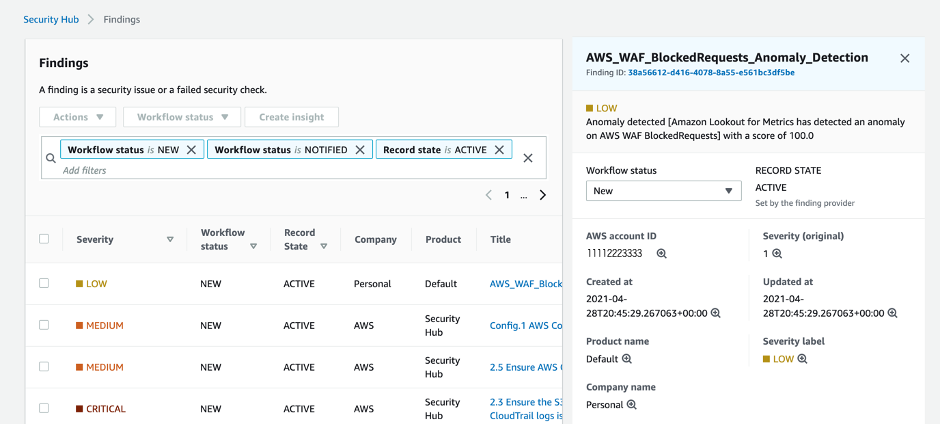Open 2.5 Ensure AWS finding link
The image size is (941, 424).
[526, 367]
